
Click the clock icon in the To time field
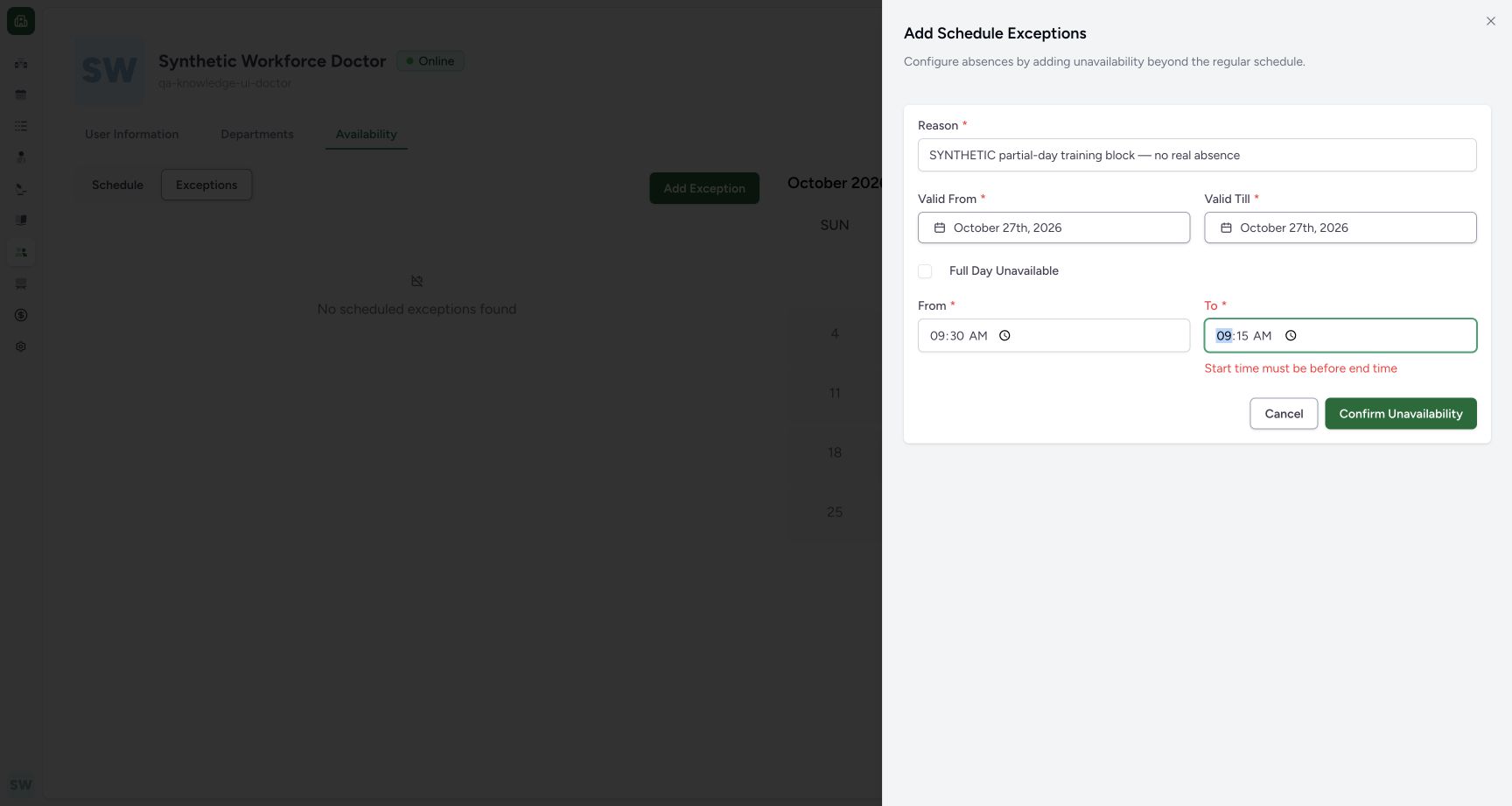click(x=1291, y=335)
